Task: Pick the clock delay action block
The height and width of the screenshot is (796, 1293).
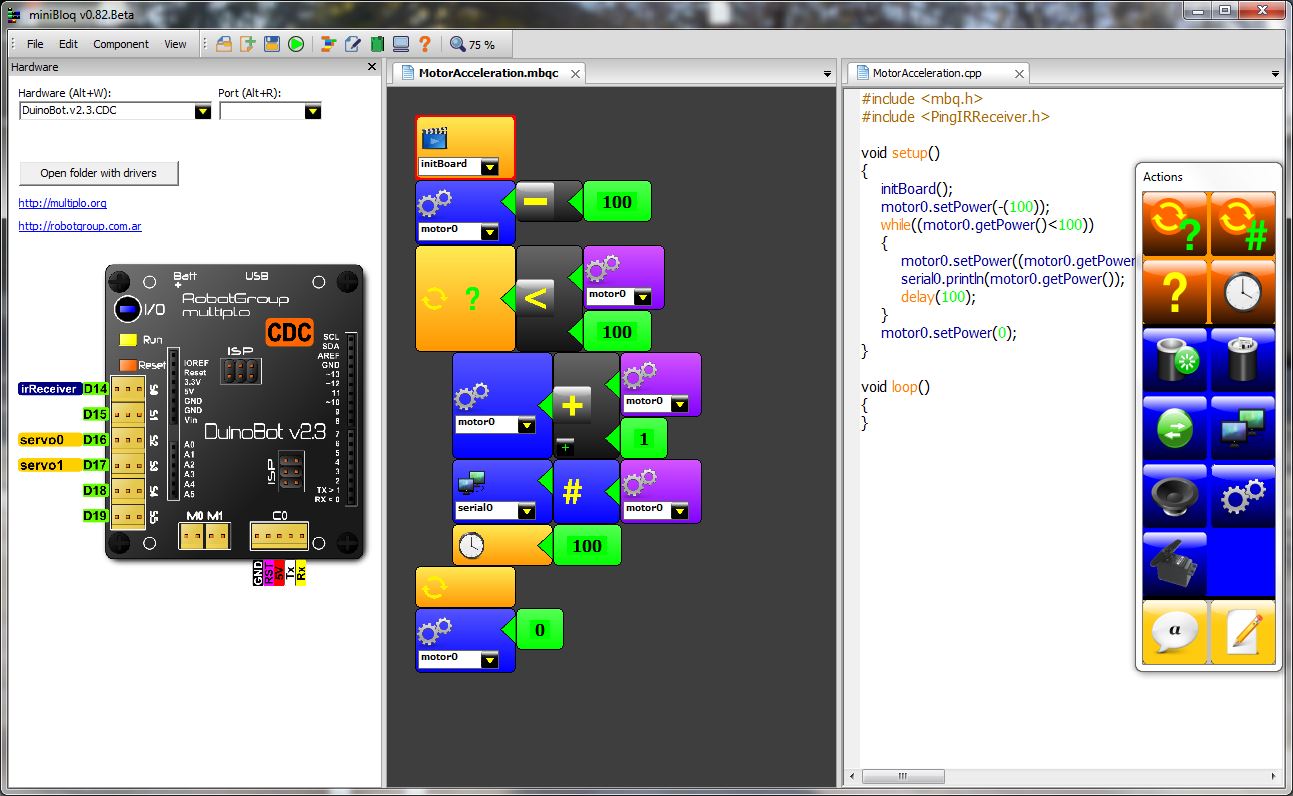Action: [1243, 292]
